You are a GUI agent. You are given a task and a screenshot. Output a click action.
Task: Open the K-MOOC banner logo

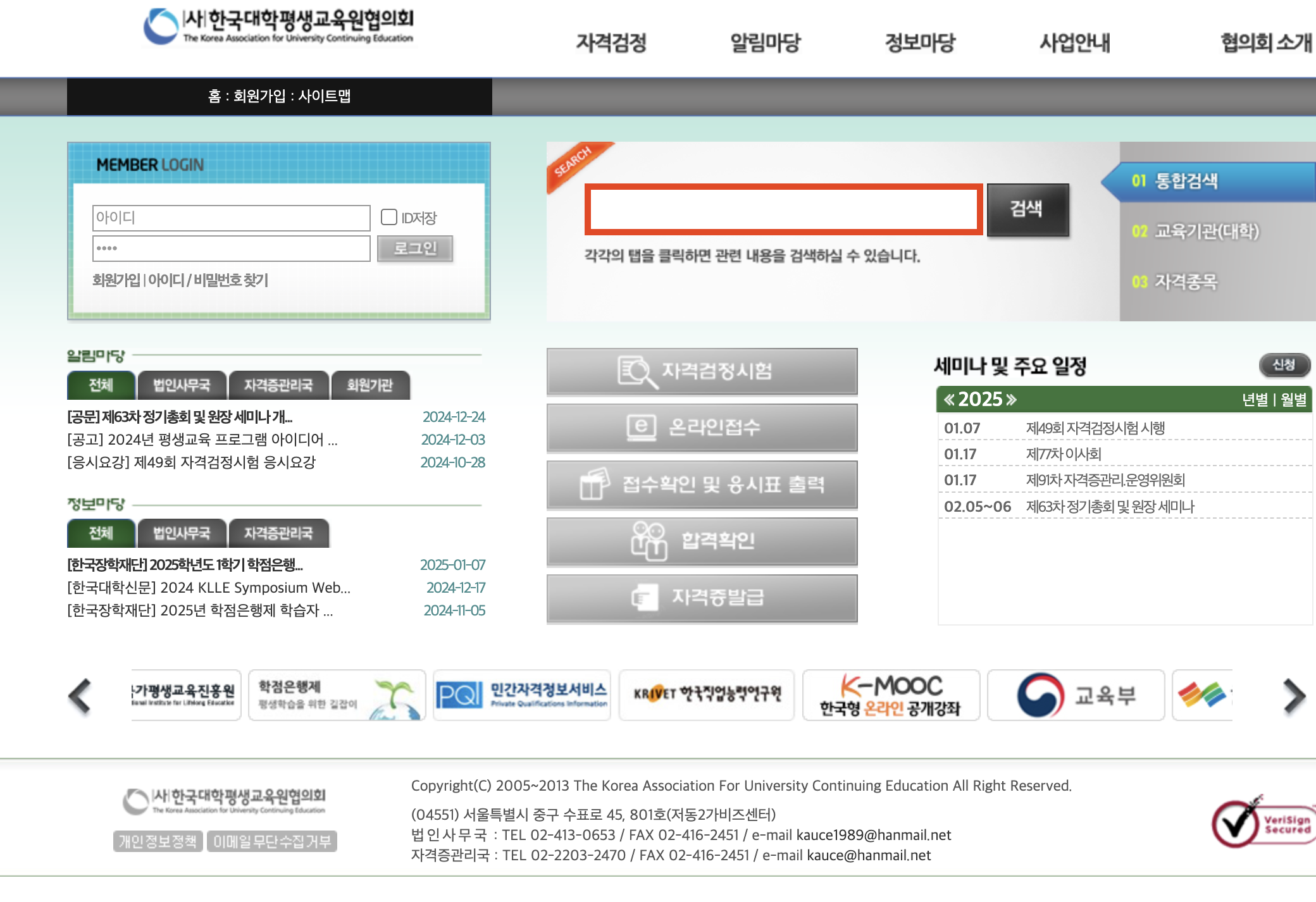pyautogui.click(x=890, y=695)
